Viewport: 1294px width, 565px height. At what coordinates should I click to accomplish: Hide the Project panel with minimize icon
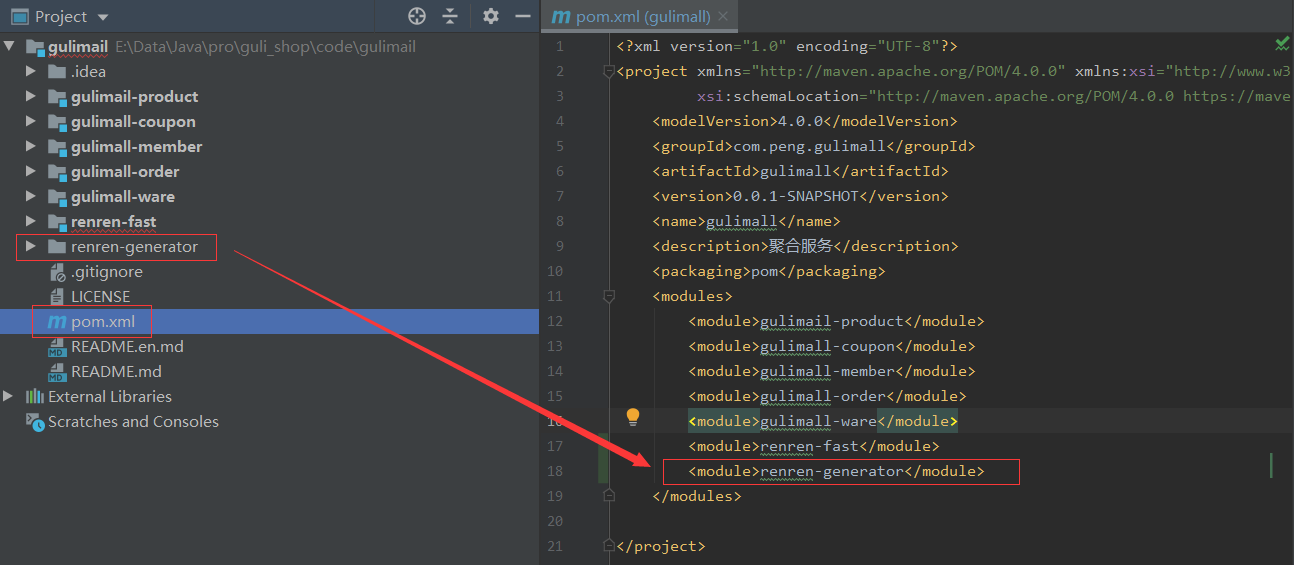click(x=522, y=16)
